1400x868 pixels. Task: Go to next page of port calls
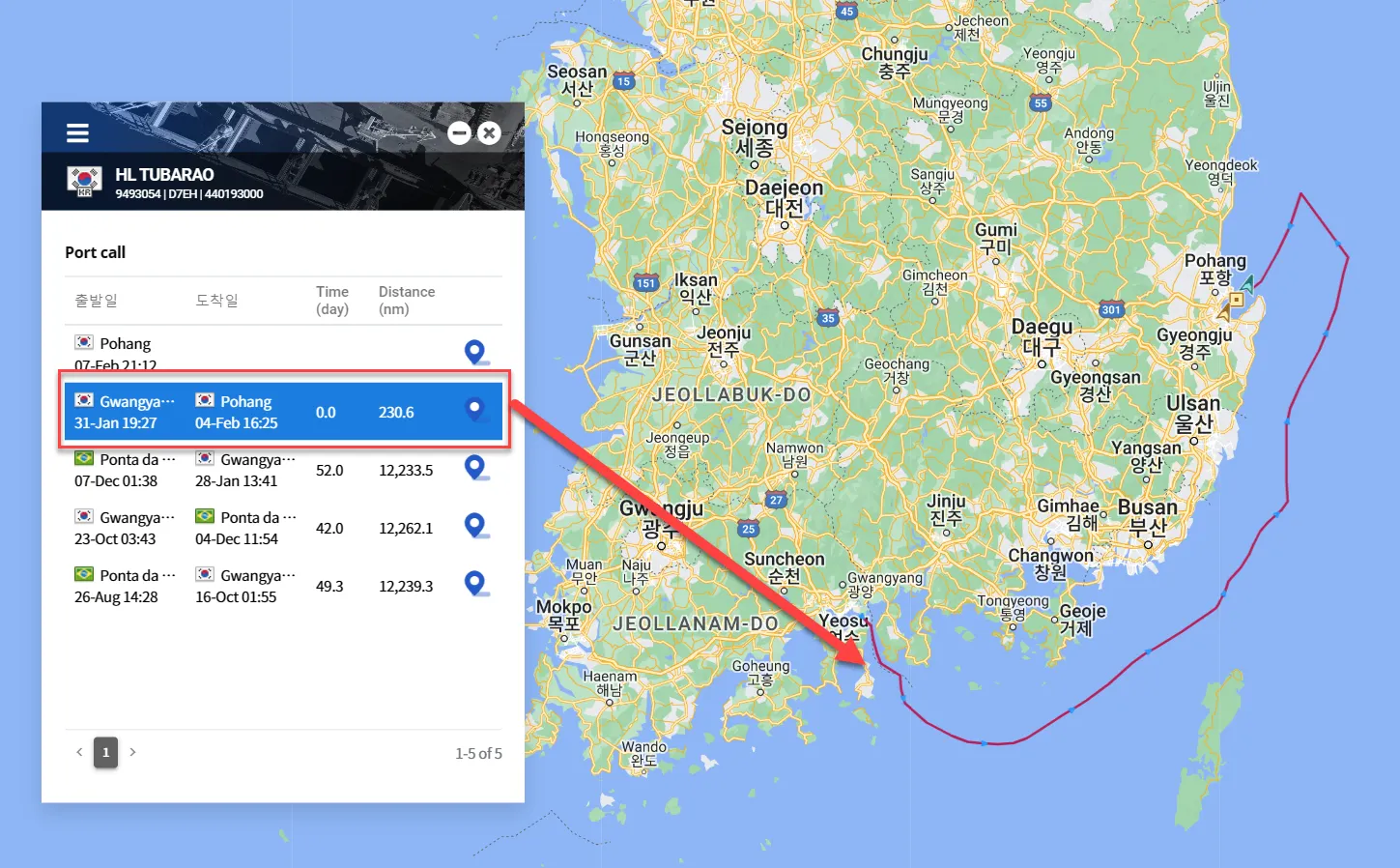(132, 752)
